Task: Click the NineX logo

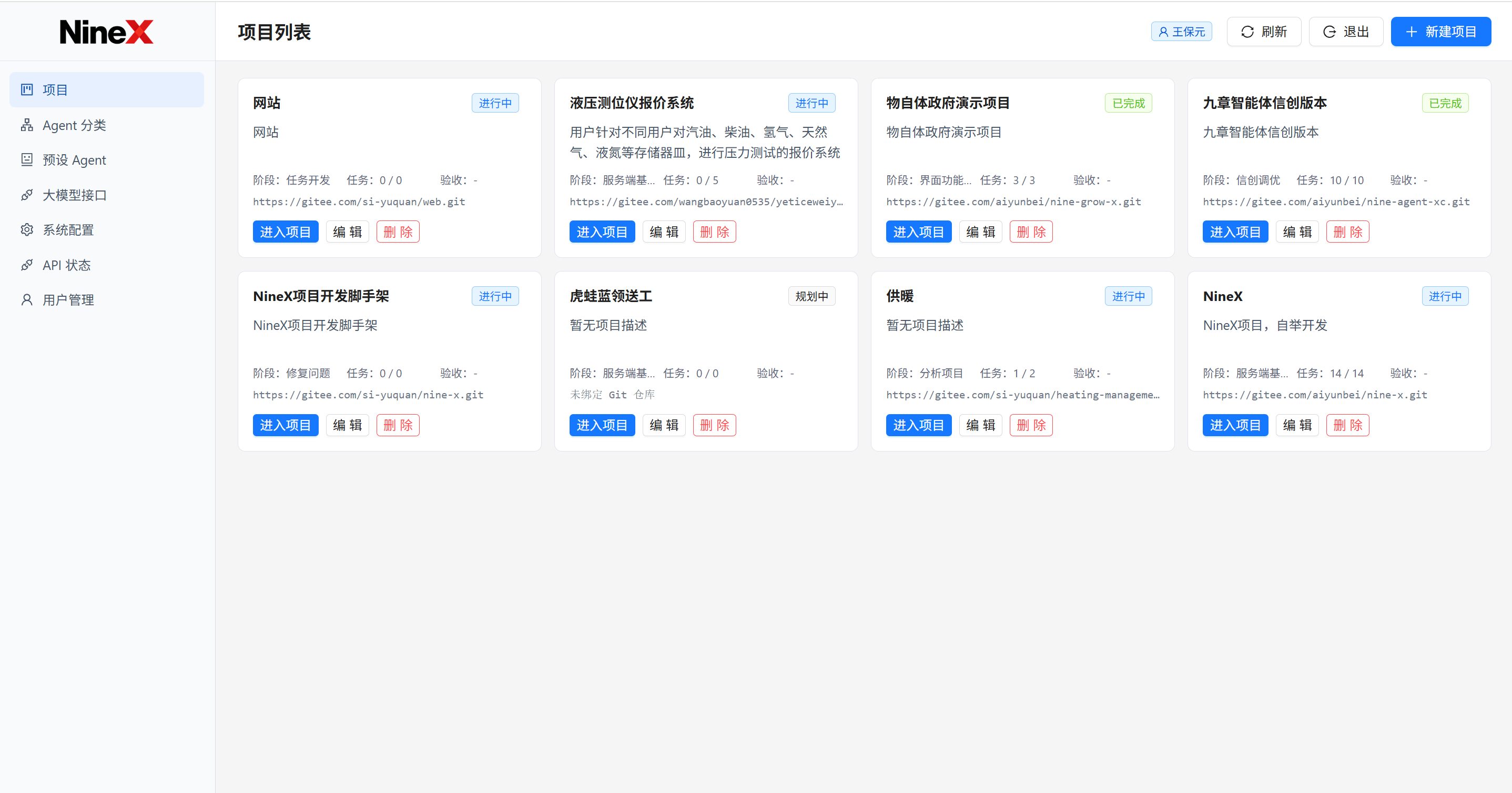Action: pos(106,32)
